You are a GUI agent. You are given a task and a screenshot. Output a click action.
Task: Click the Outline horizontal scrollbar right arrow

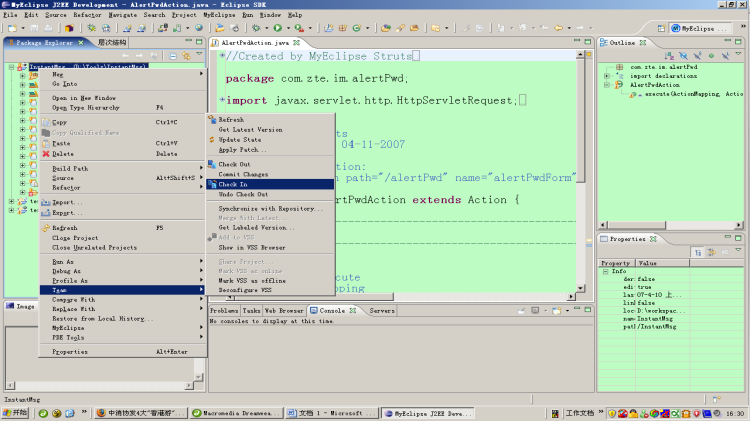739,224
